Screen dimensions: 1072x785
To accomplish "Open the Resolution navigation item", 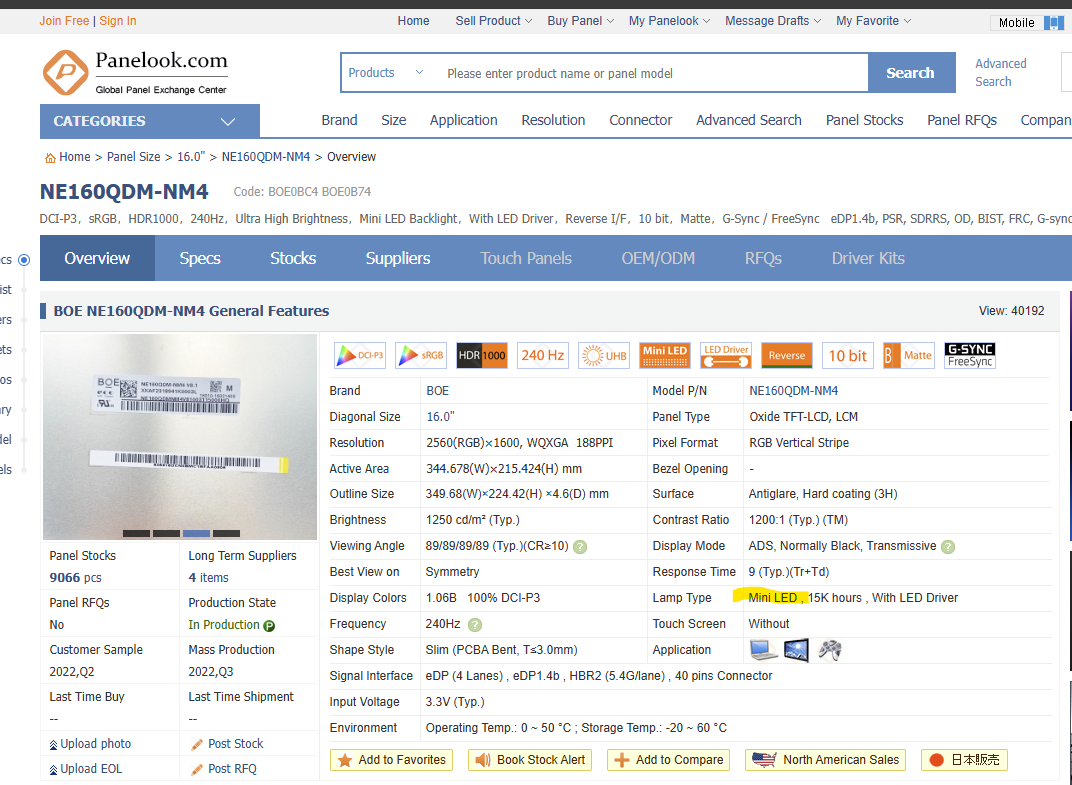I will click(x=553, y=120).
